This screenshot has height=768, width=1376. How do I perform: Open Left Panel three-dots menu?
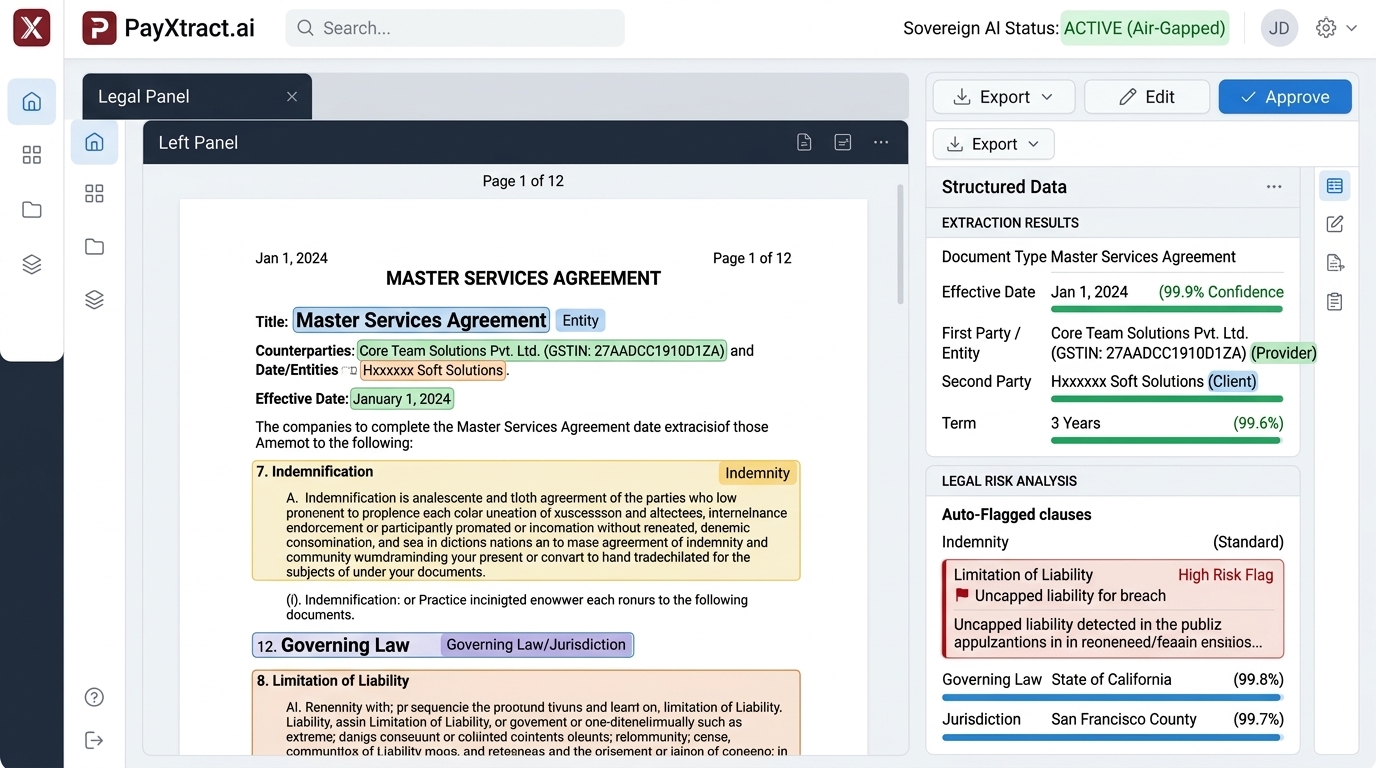point(881,142)
